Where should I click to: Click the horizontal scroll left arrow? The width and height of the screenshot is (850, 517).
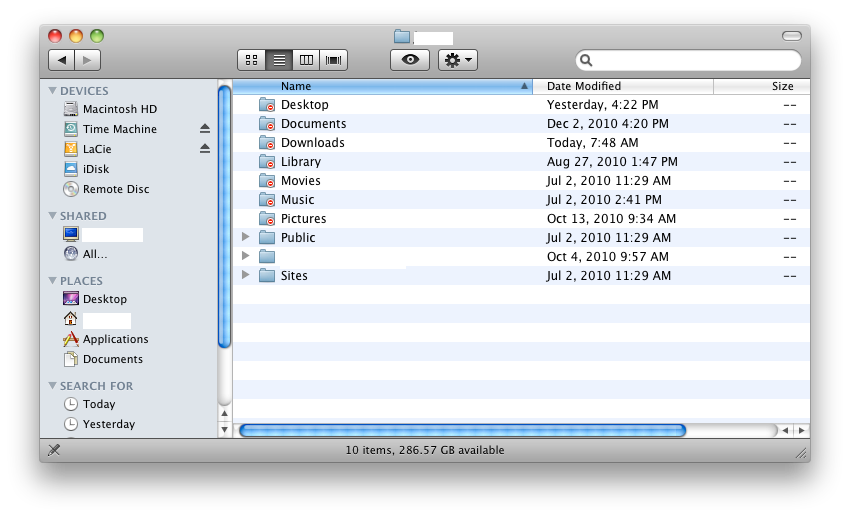[785, 430]
